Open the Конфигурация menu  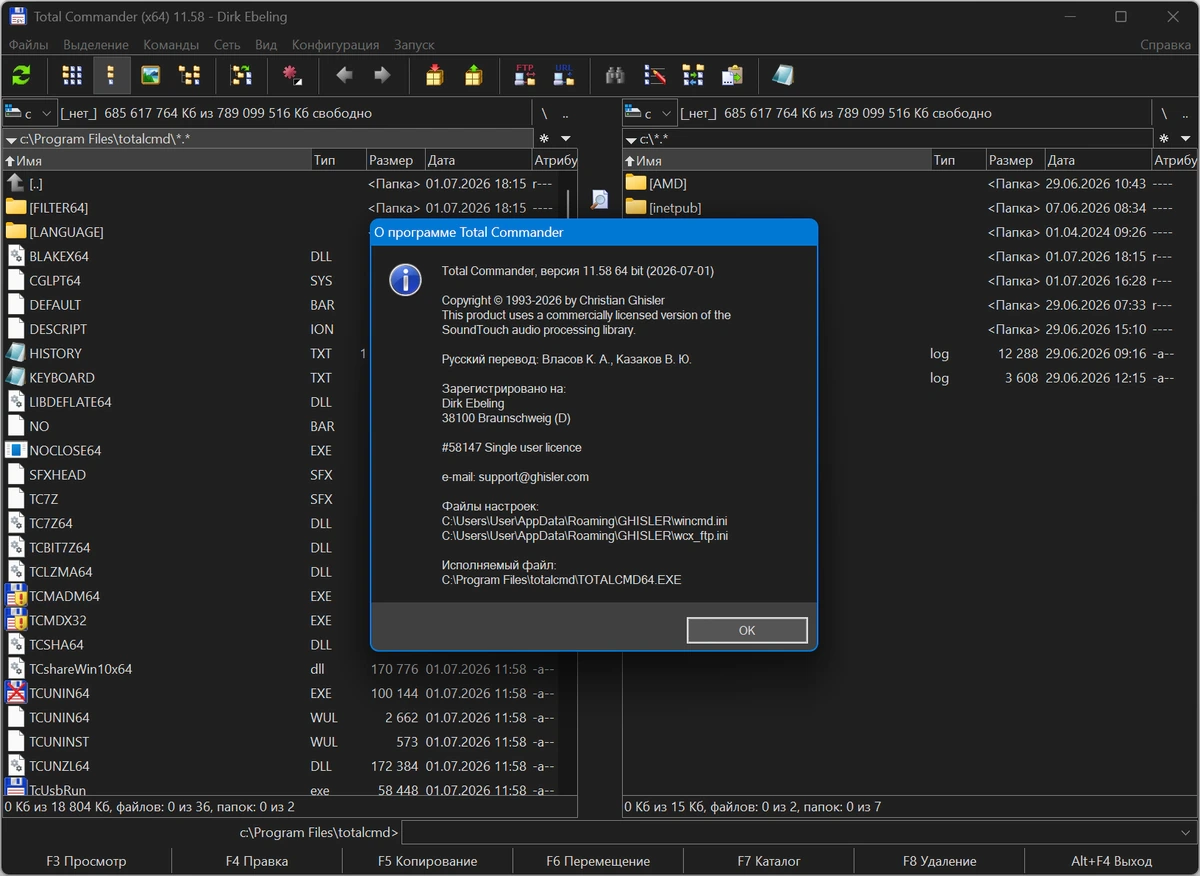(335, 45)
